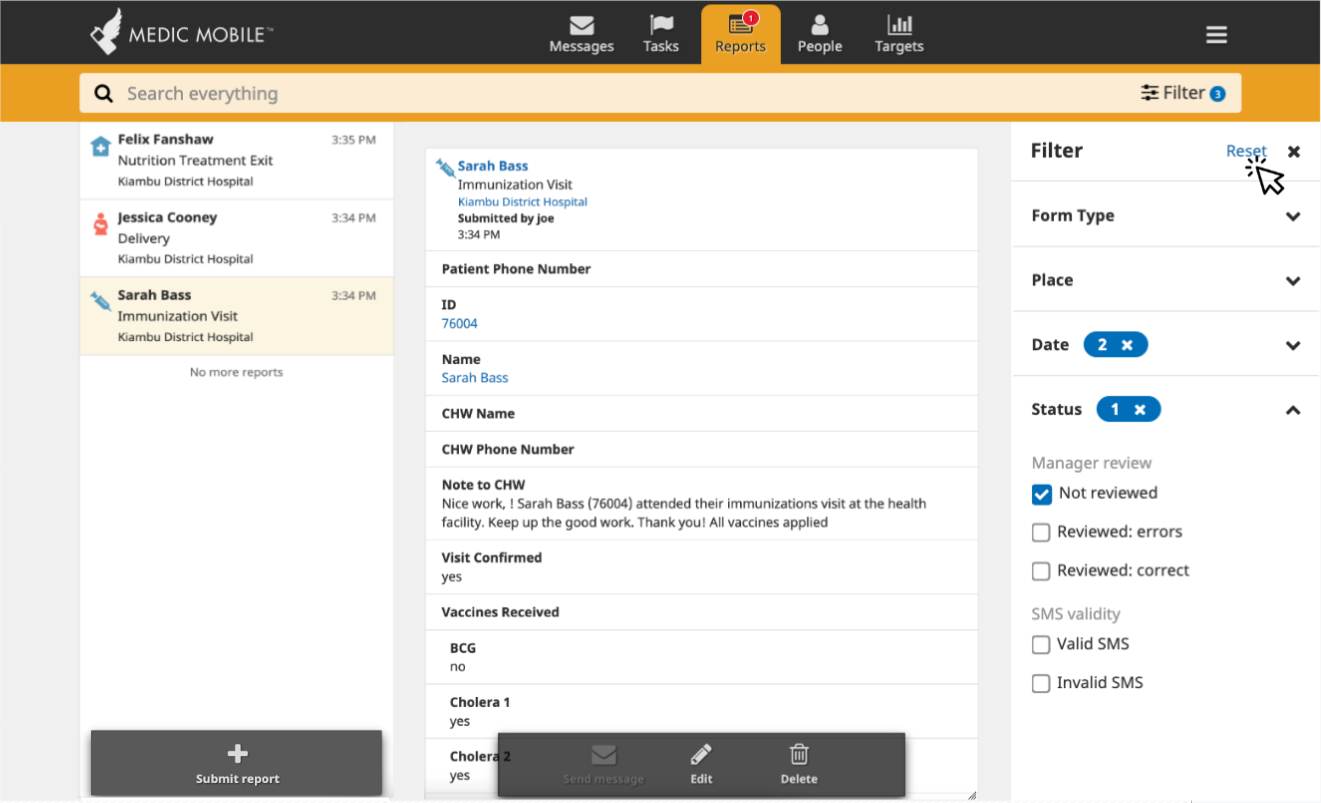The image size is (1321, 803).
Task: Clear the Date filter badge
Action: 1127,345
